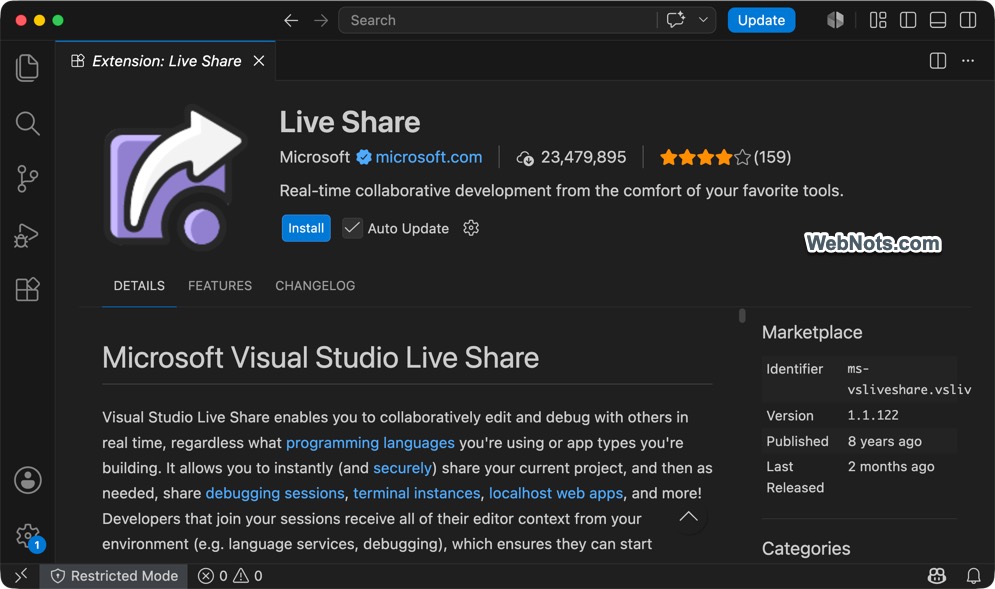Go forward with the right arrow
Screen dimensions: 995x589
pyautogui.click(x=321, y=20)
